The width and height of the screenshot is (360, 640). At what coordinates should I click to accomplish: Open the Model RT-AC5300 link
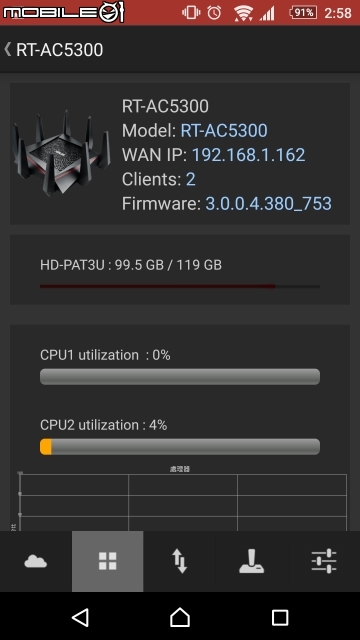point(224,131)
